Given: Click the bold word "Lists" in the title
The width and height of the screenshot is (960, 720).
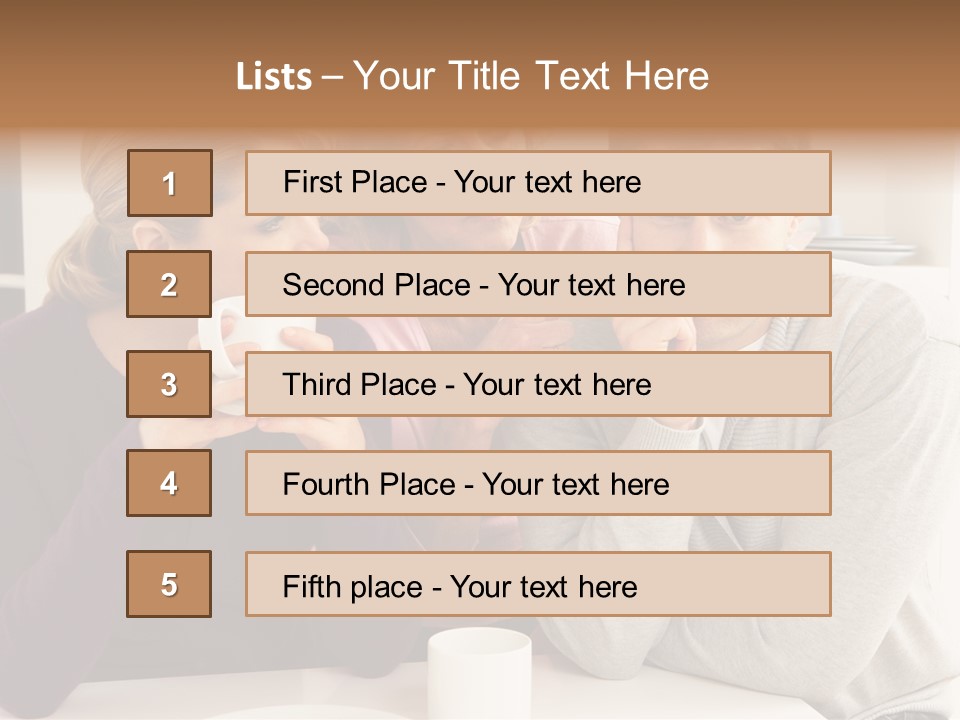Looking at the screenshot, I should coord(273,77).
